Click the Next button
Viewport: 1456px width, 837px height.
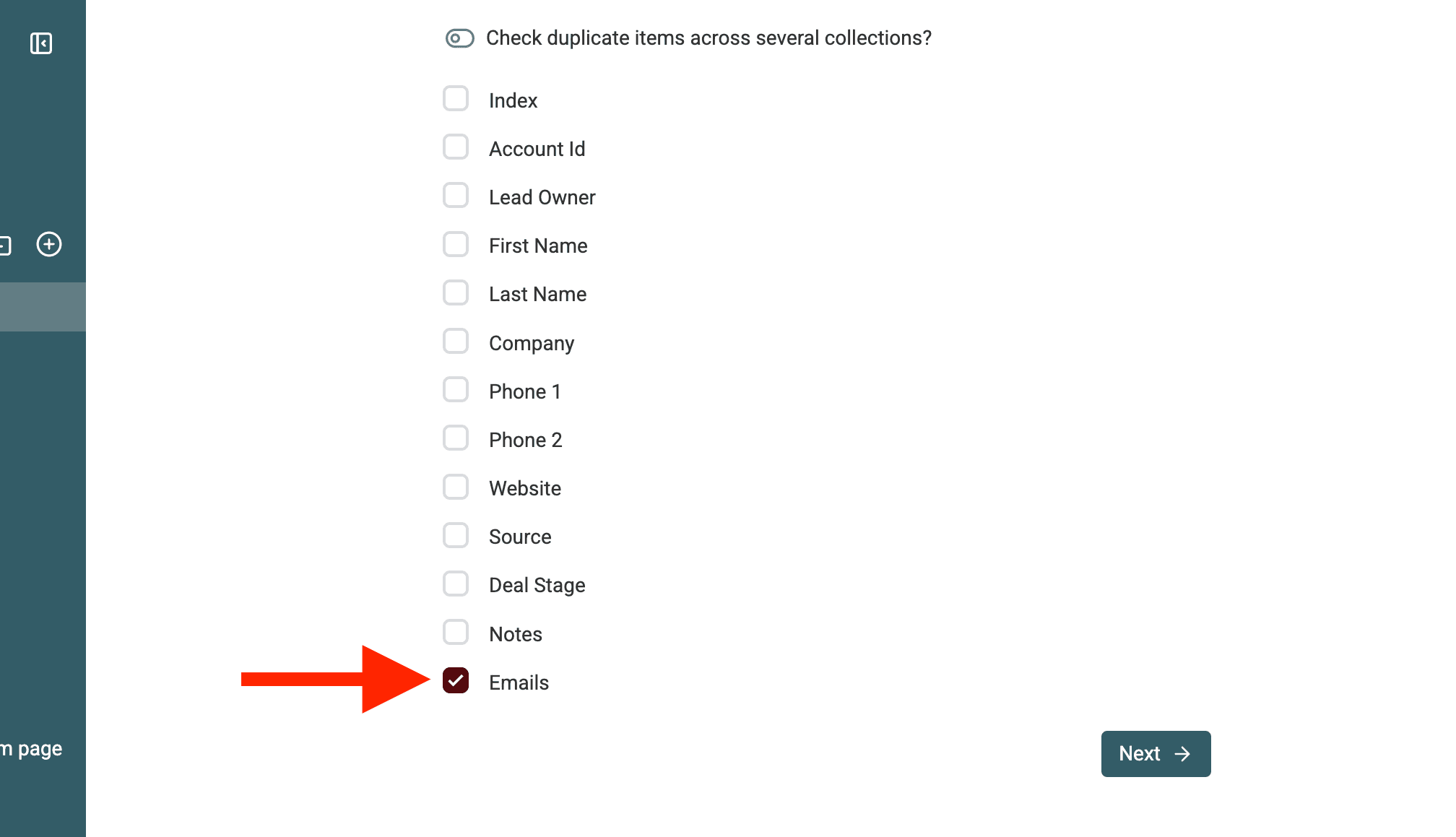click(x=1155, y=754)
